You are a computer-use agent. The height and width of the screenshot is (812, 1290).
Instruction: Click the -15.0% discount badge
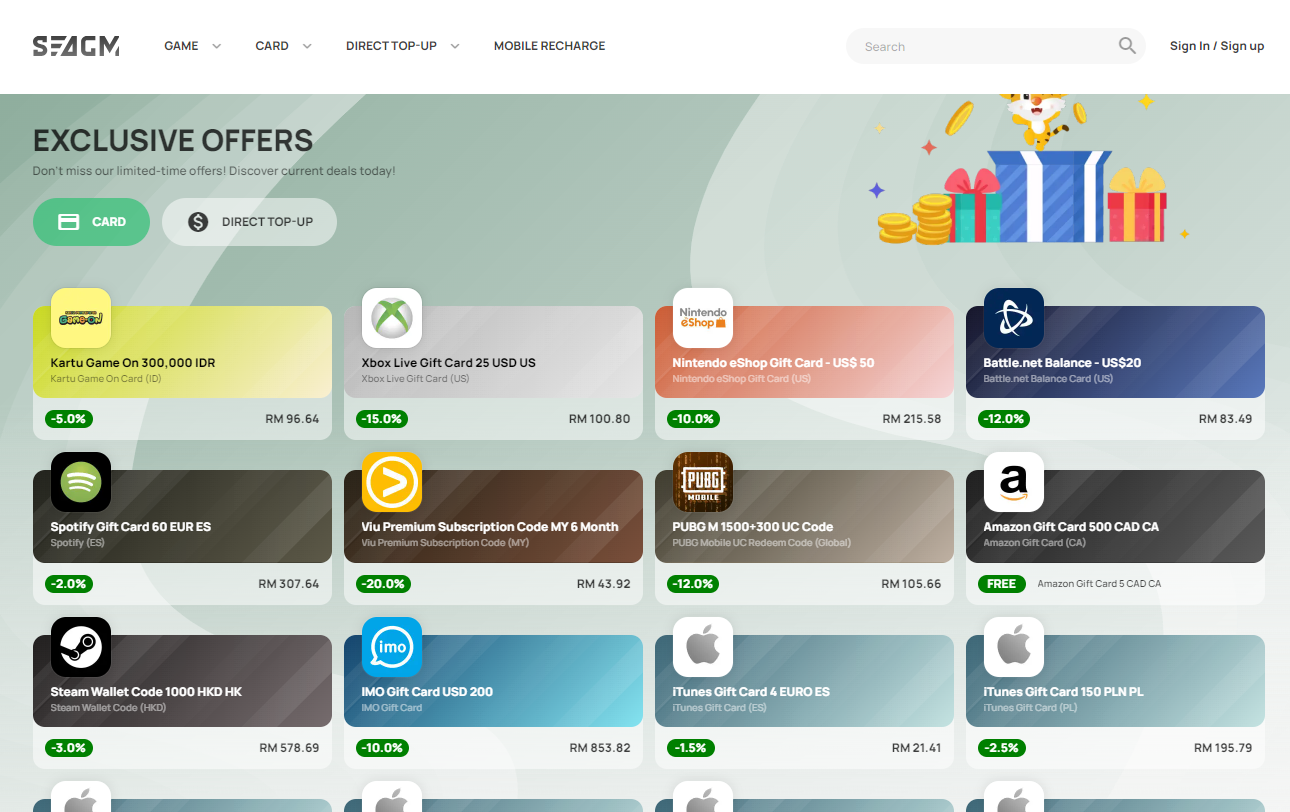[383, 419]
